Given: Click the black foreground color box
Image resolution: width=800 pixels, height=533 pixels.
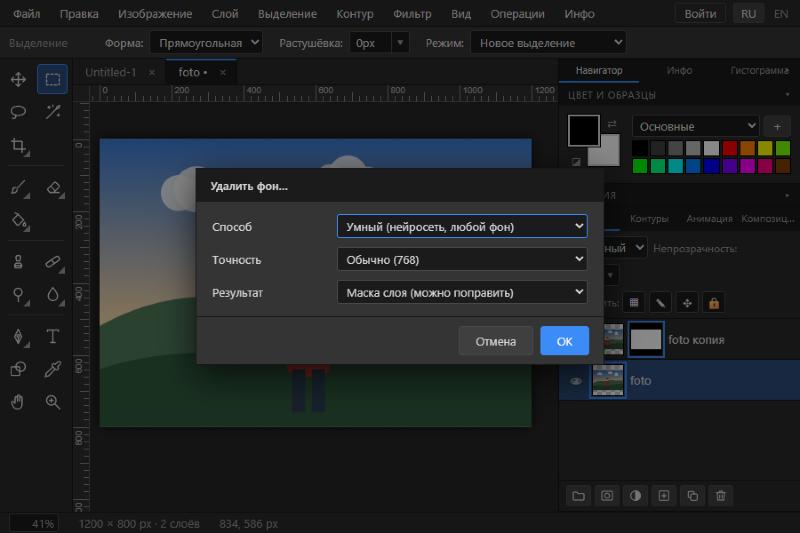Looking at the screenshot, I should [584, 131].
